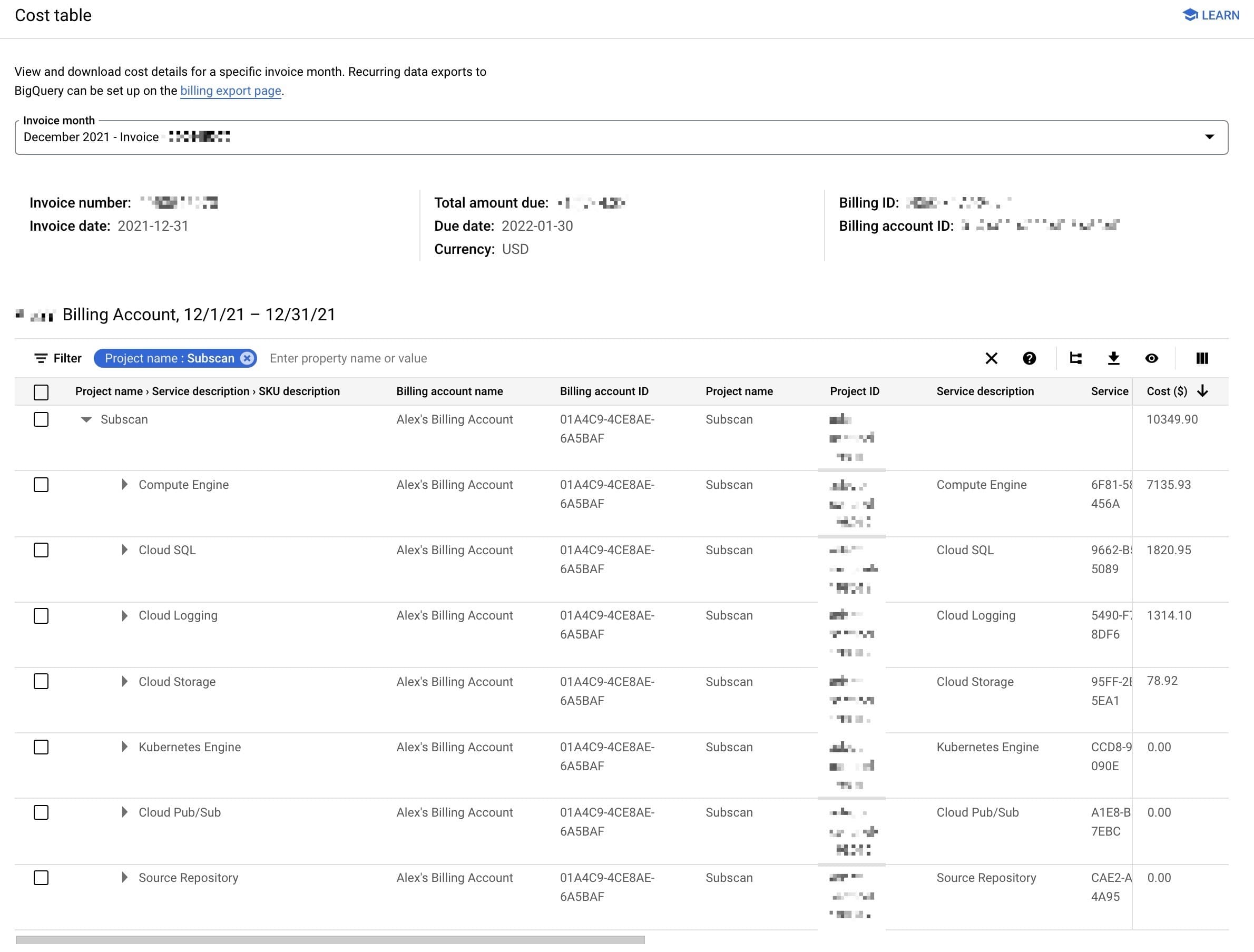Check the select-all header checkbox
The width and height of the screenshot is (1254, 952).
41,392
